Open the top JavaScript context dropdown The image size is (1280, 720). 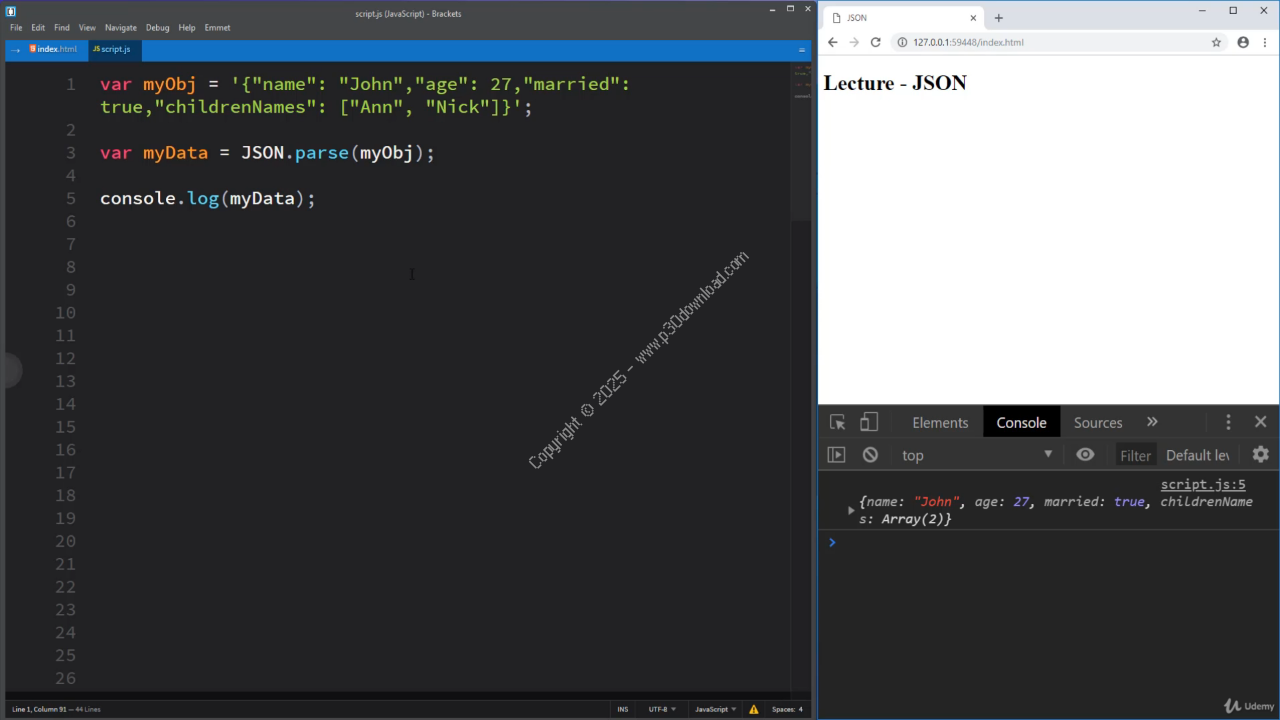[x=977, y=455]
